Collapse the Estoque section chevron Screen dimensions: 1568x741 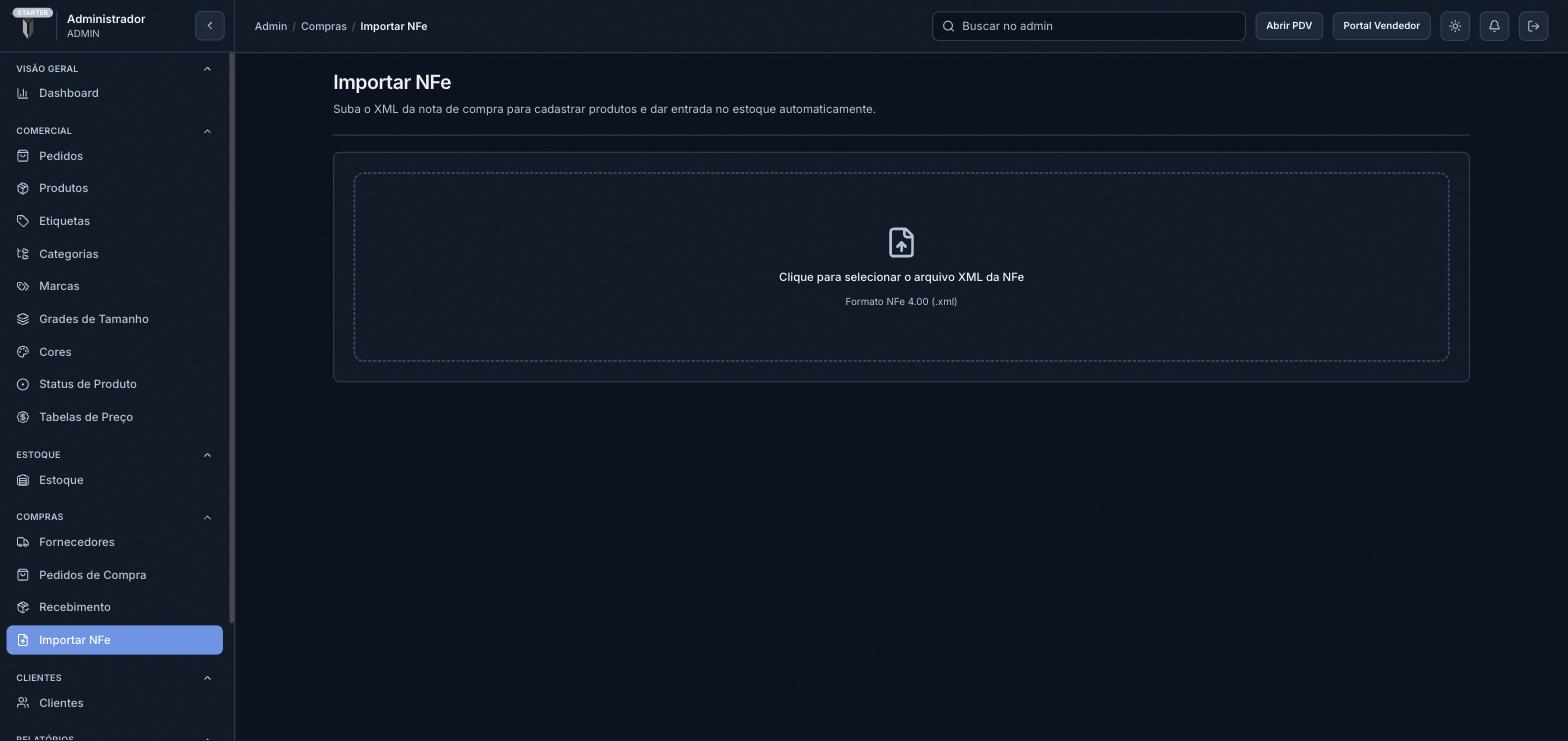[207, 455]
